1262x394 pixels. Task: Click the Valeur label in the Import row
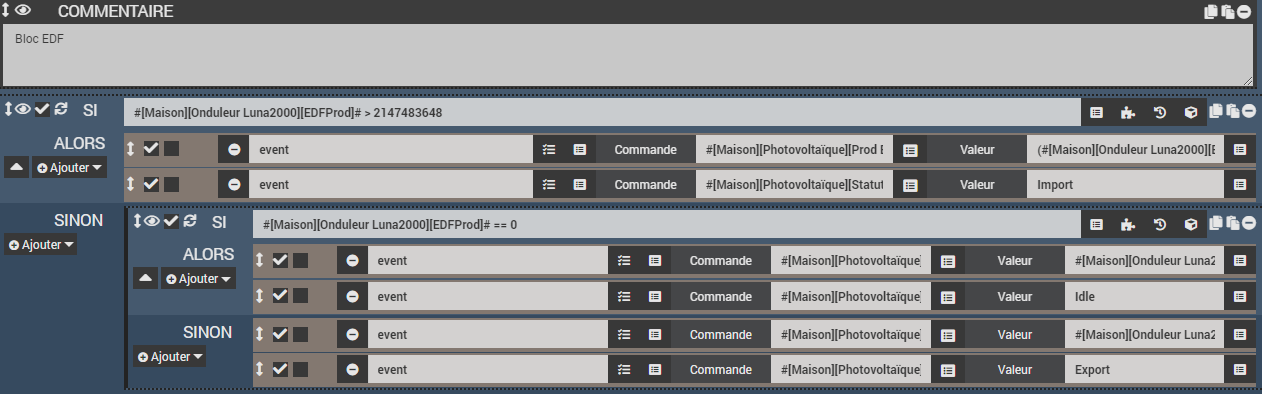(977, 184)
